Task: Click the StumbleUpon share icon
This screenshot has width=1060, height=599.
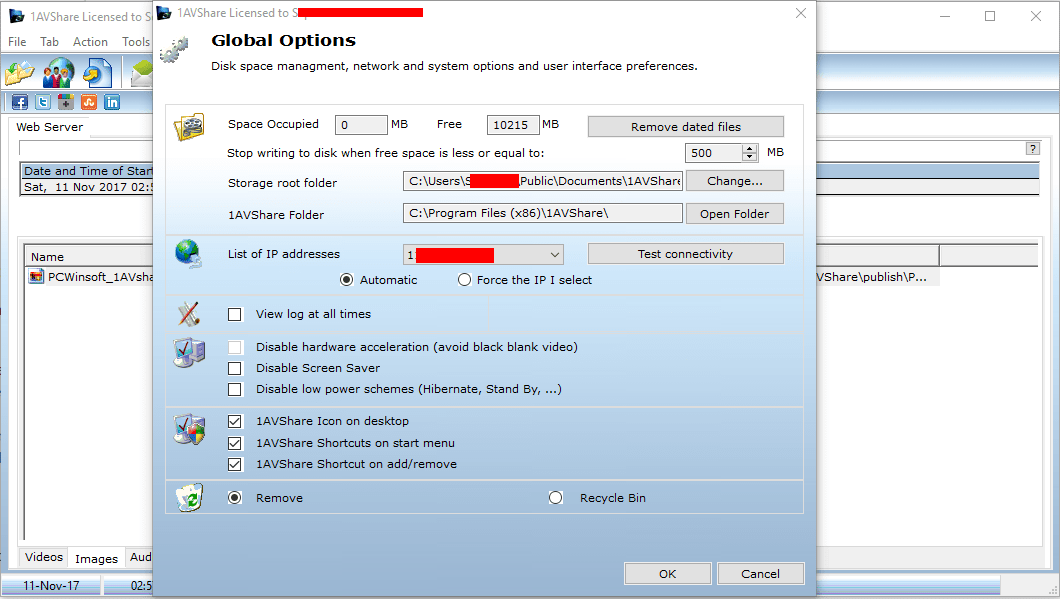Action: tap(89, 101)
